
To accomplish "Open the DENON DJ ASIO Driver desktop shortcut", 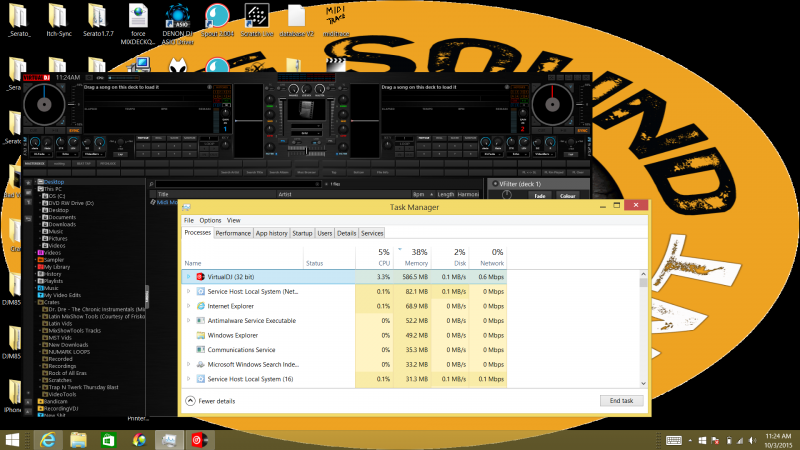I will tap(178, 24).
